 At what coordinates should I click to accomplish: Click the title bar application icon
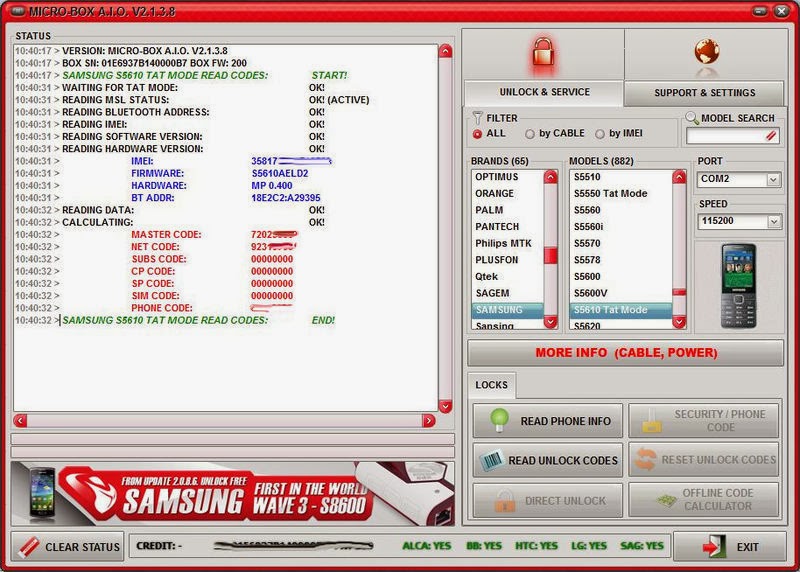tap(17, 11)
